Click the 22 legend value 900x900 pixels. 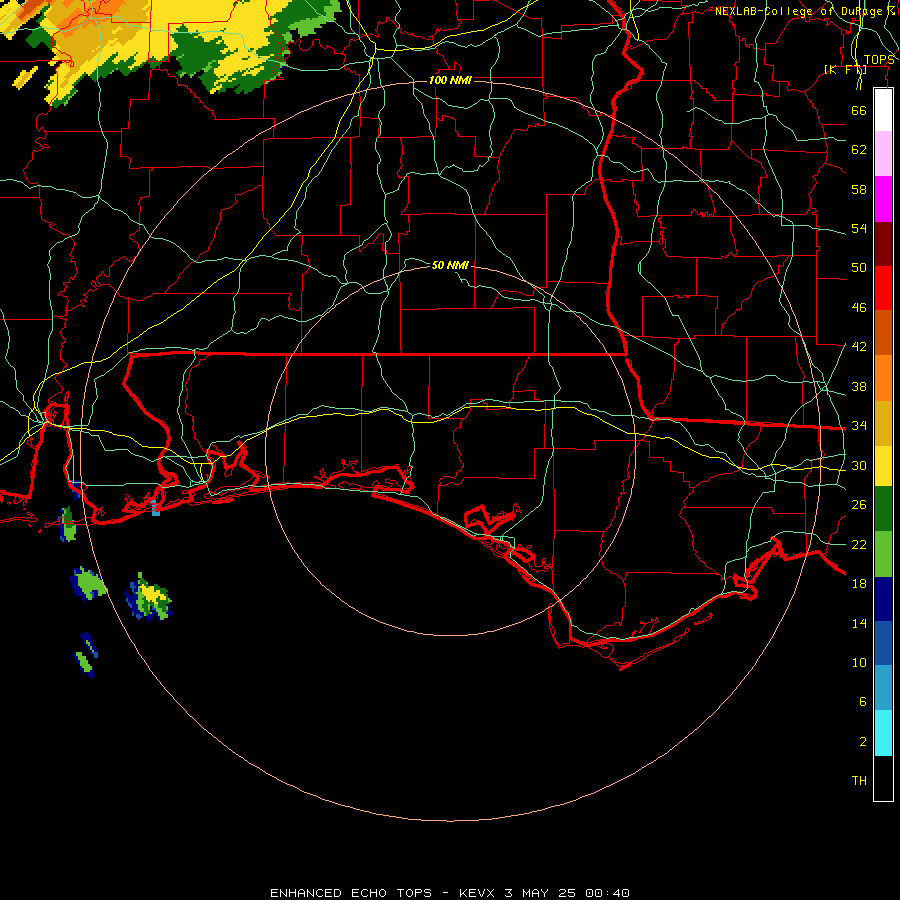pos(859,544)
